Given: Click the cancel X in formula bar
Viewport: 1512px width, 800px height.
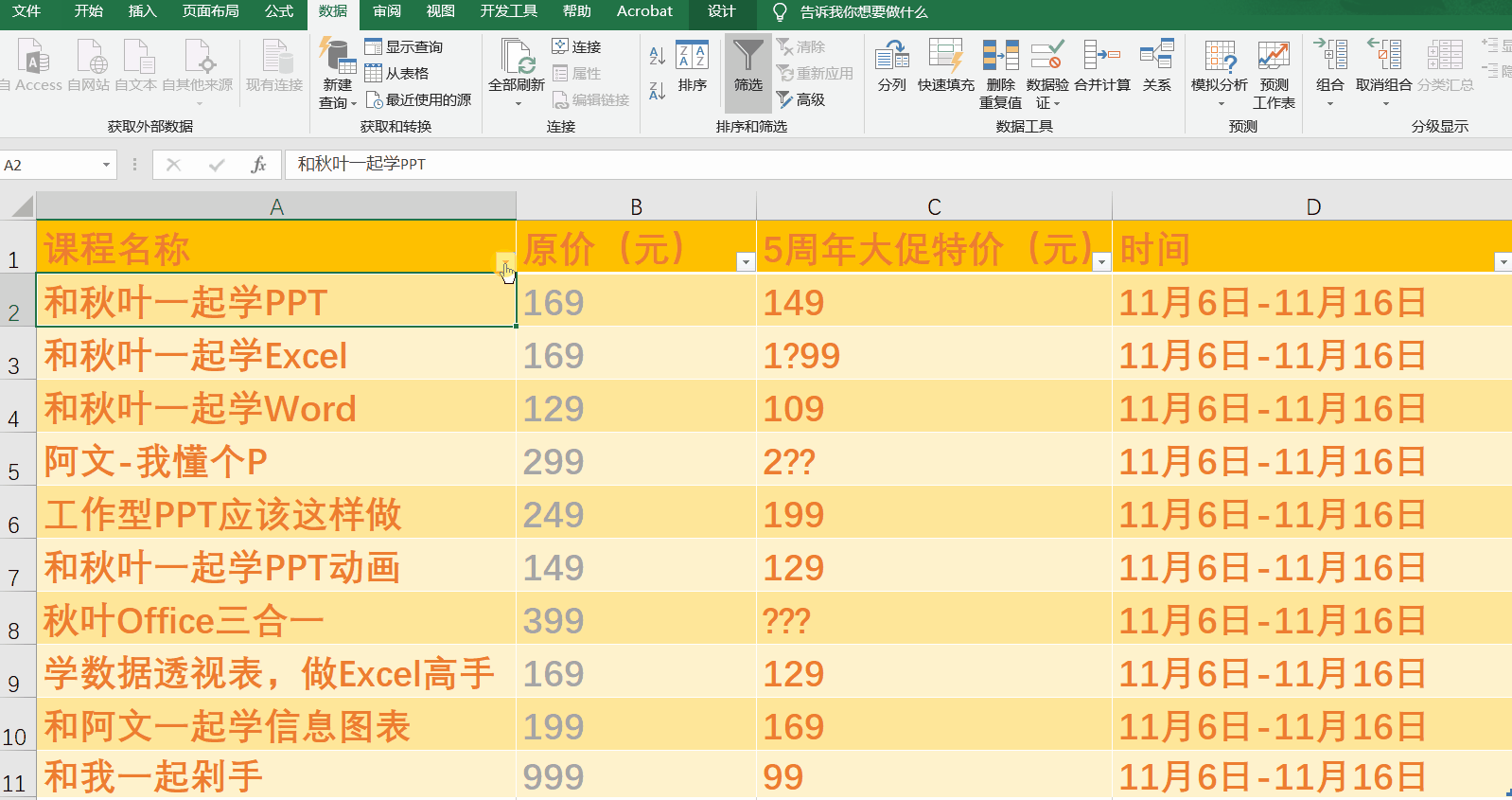Looking at the screenshot, I should 173,165.
